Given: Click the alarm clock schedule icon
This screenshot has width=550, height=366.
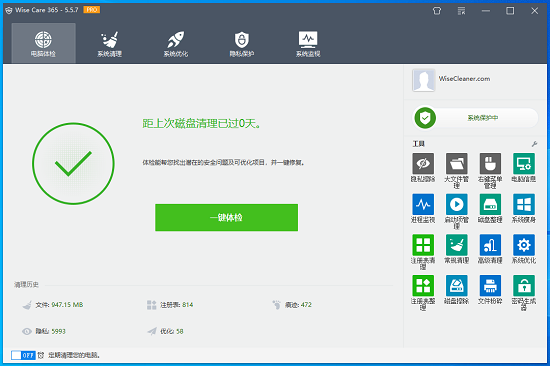Looking at the screenshot, I should point(41,355).
